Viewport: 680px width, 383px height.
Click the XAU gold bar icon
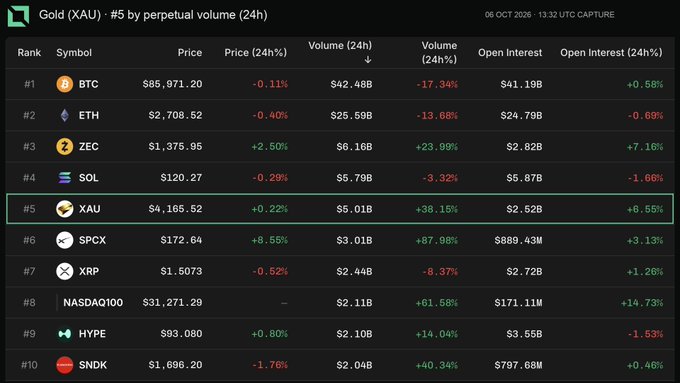65,209
